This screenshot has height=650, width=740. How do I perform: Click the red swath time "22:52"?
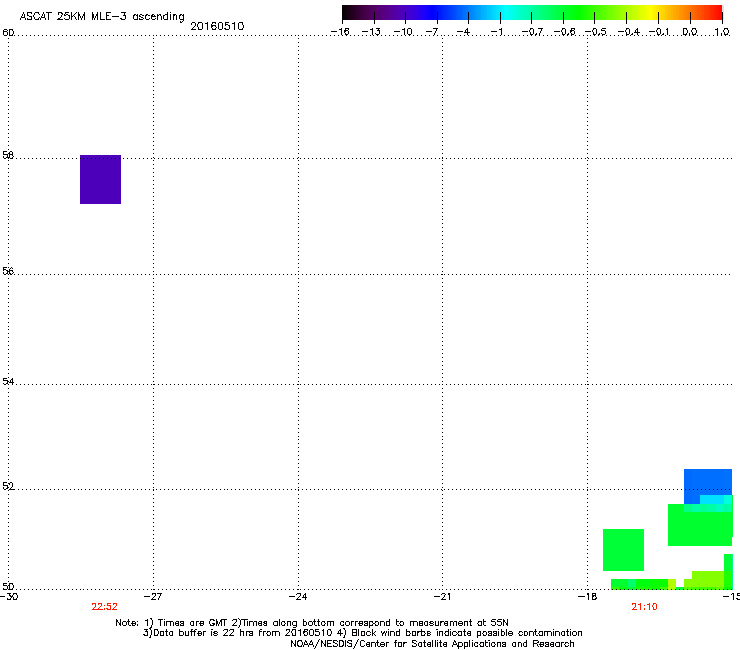click(104, 607)
